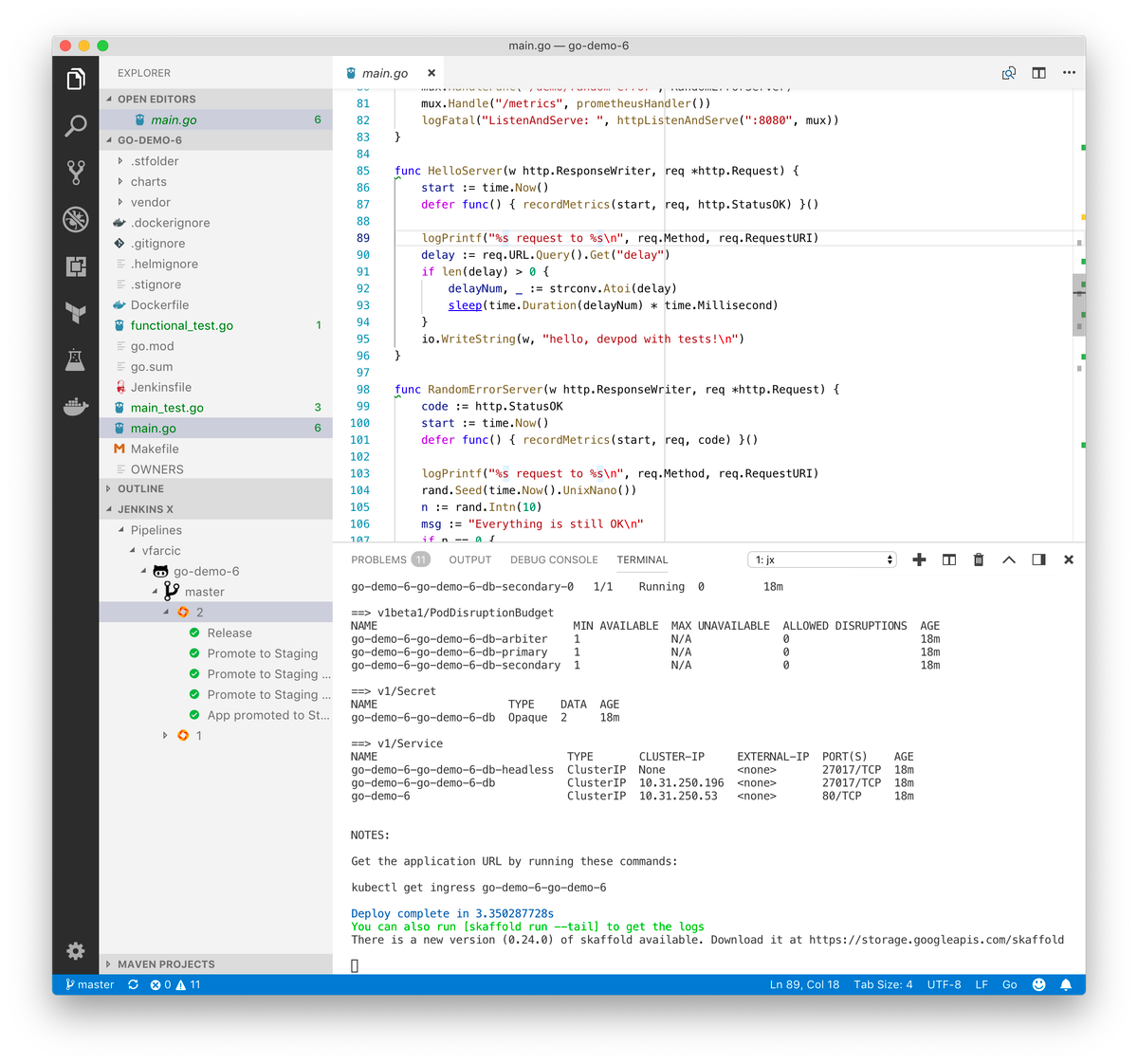Image resolution: width=1138 pixels, height=1064 pixels.
Task: Click the Go language indicator in status bar
Action: tap(1009, 984)
